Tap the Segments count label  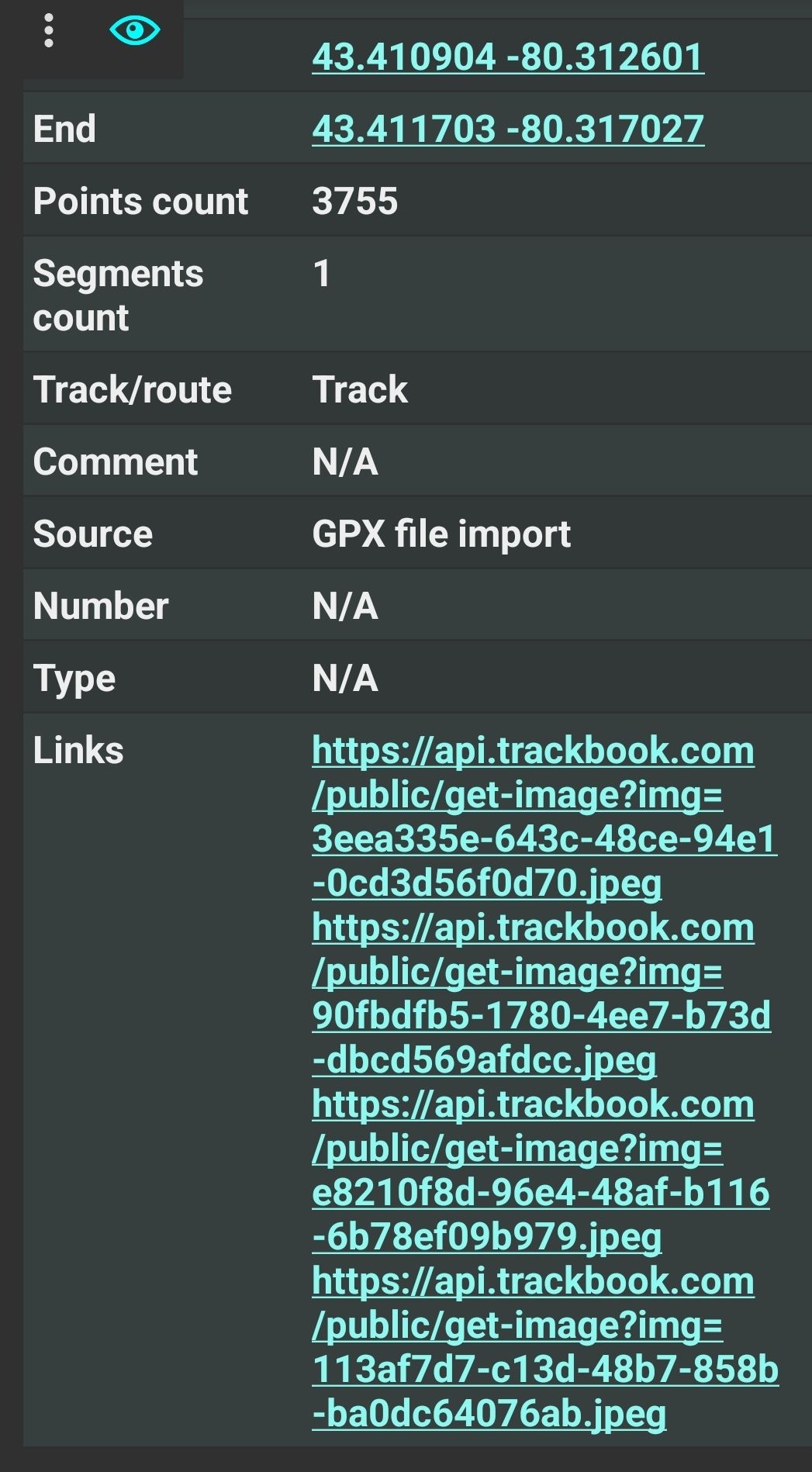tap(118, 295)
